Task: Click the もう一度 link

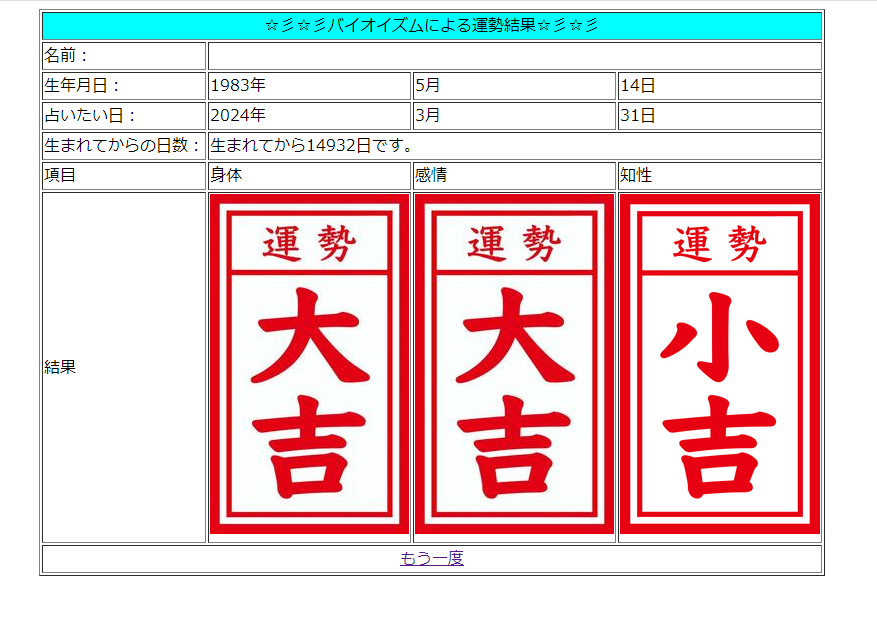Action: [x=432, y=559]
